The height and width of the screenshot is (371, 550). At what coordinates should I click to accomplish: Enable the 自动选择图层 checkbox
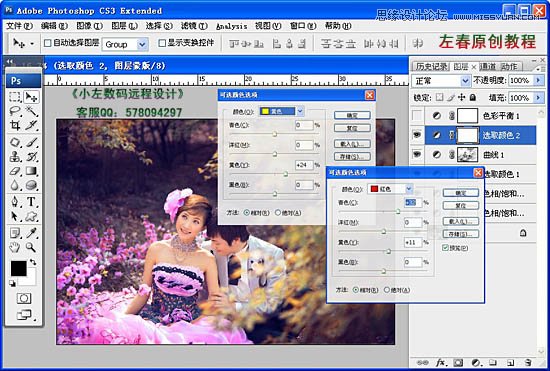tap(47, 43)
